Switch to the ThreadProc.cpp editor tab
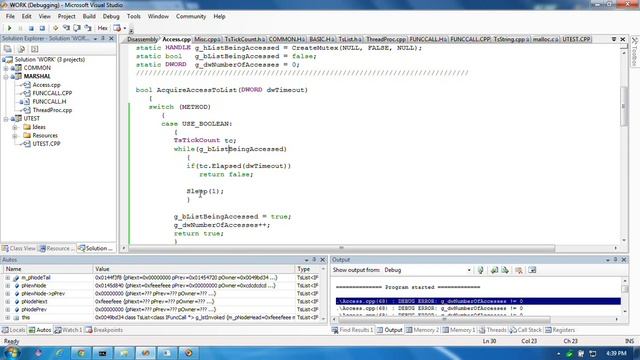 [386, 39]
